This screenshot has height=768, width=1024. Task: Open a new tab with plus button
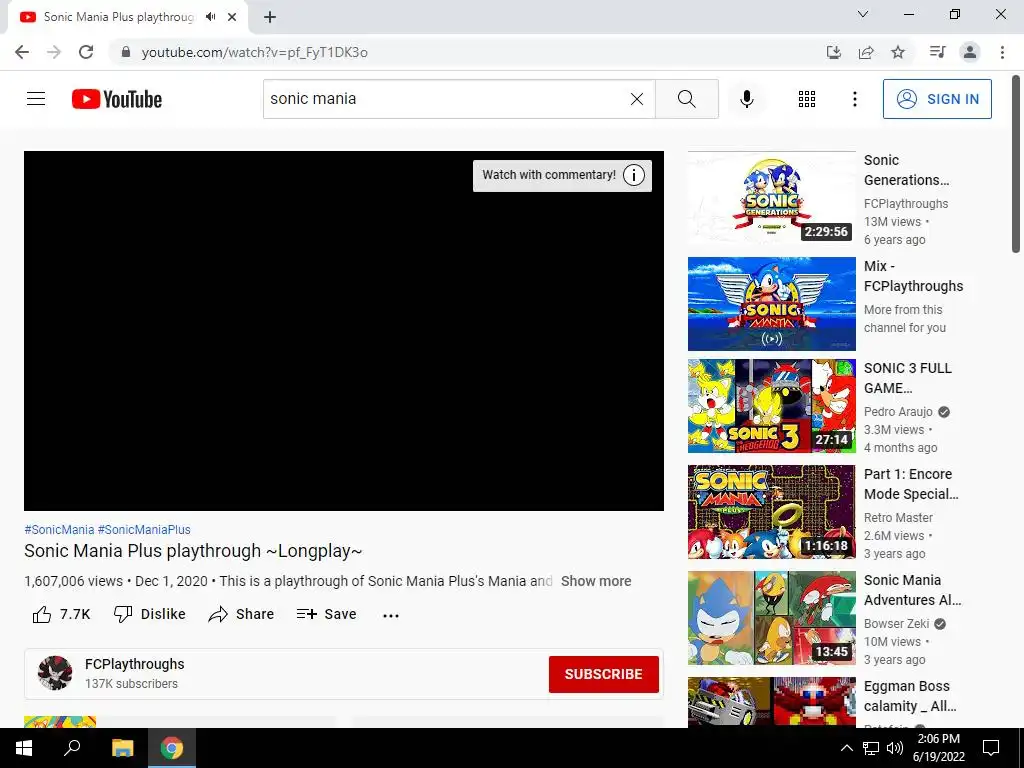(x=270, y=17)
